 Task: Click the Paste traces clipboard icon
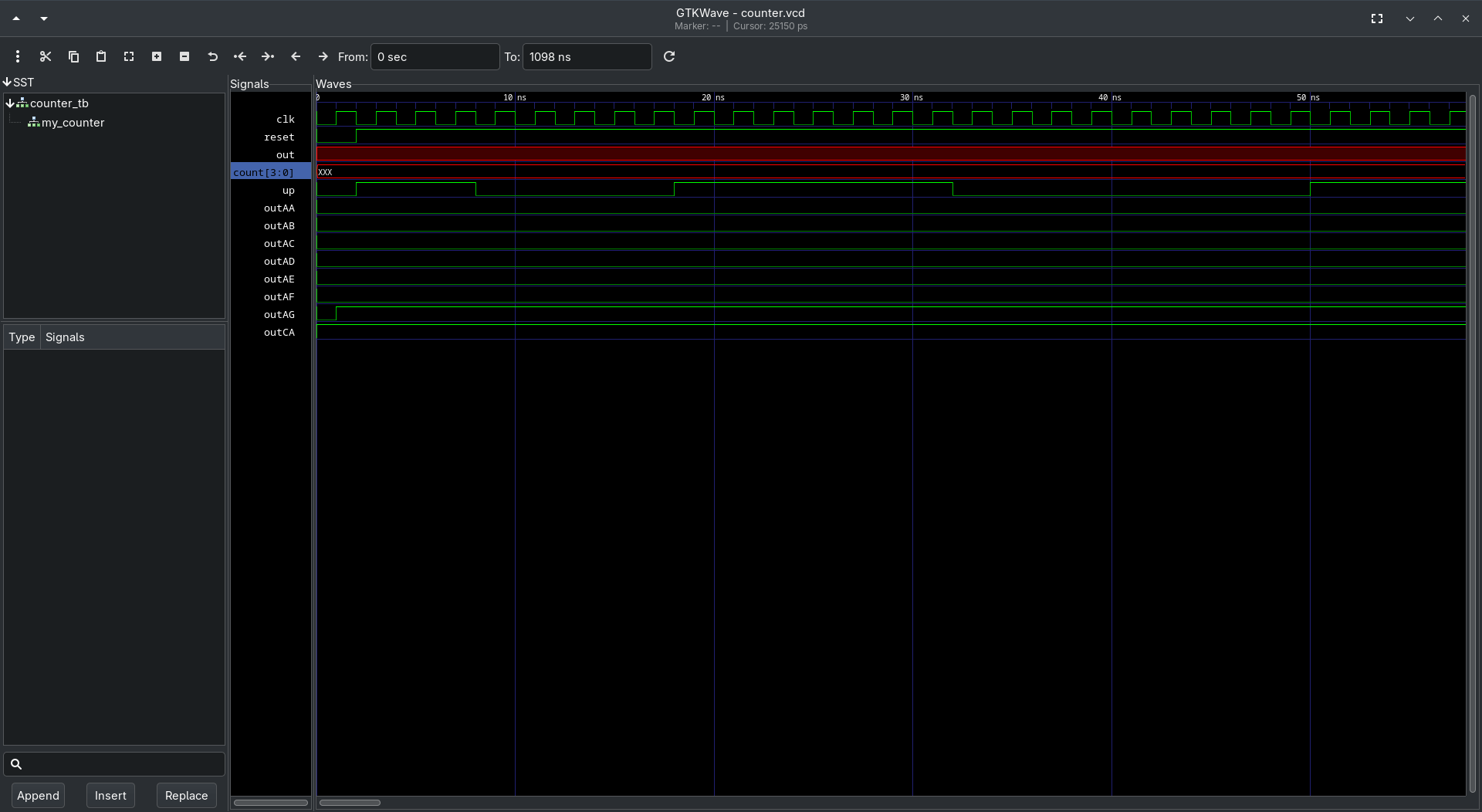pos(101,56)
